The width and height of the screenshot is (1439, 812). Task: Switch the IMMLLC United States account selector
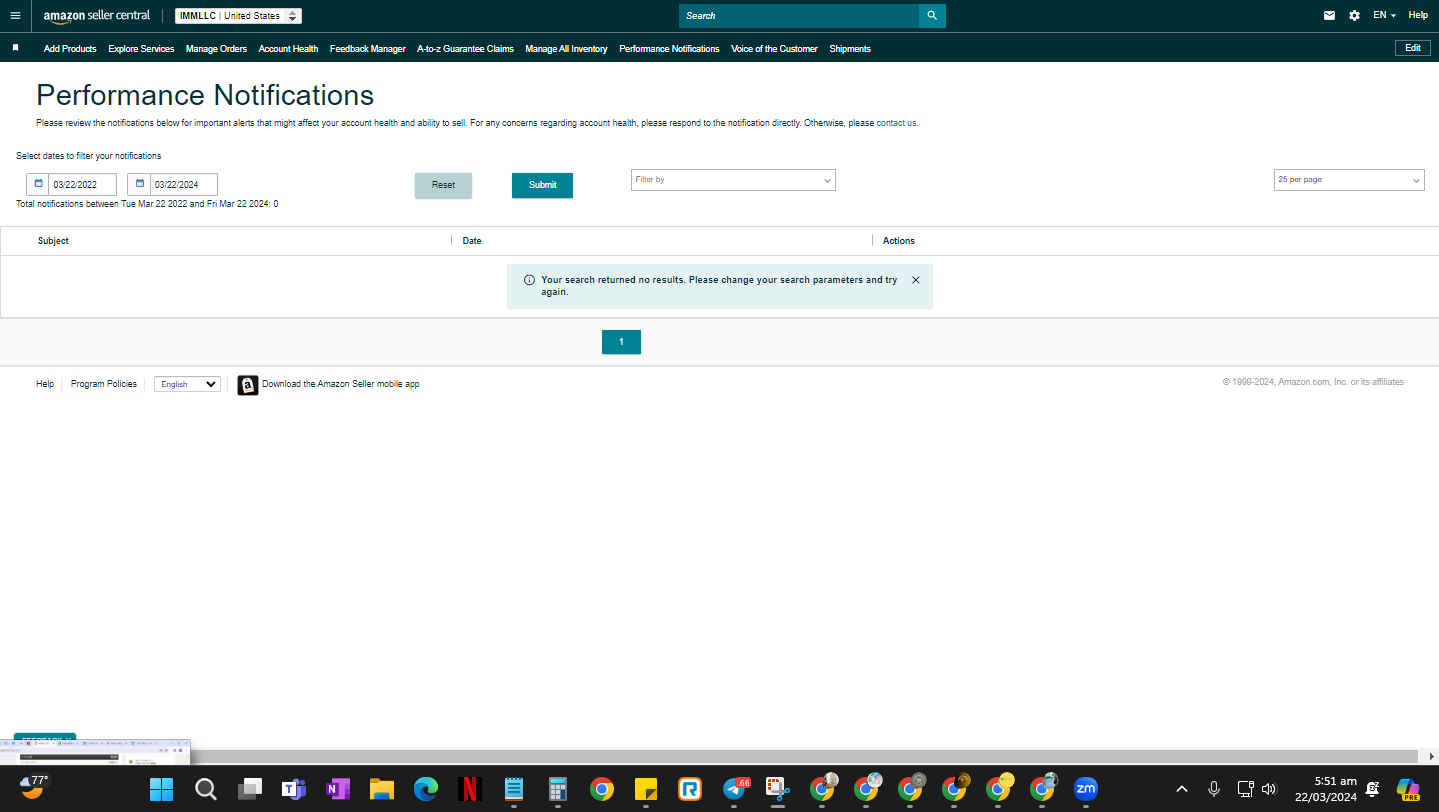pos(238,16)
